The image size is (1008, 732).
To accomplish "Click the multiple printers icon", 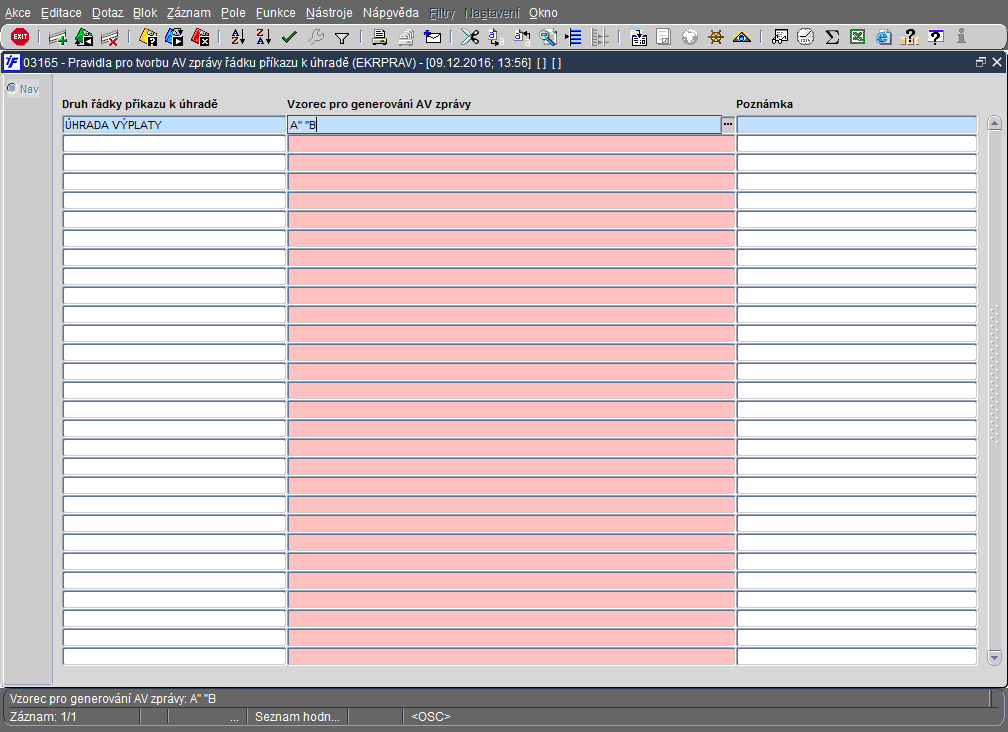I will click(x=406, y=38).
